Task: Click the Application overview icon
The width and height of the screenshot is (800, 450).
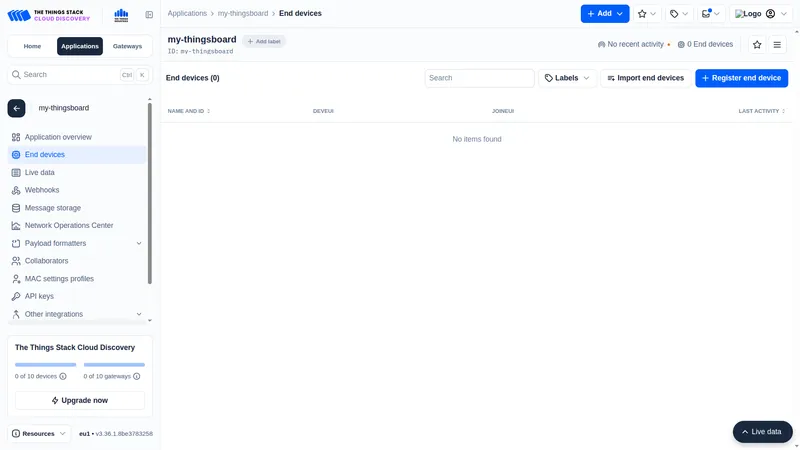Action: 16,137
